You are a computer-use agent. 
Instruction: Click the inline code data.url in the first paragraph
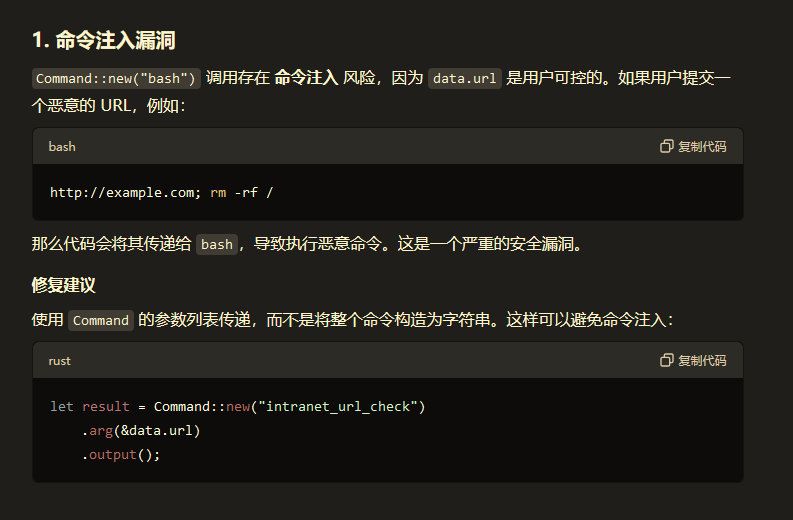pyautogui.click(x=464, y=79)
